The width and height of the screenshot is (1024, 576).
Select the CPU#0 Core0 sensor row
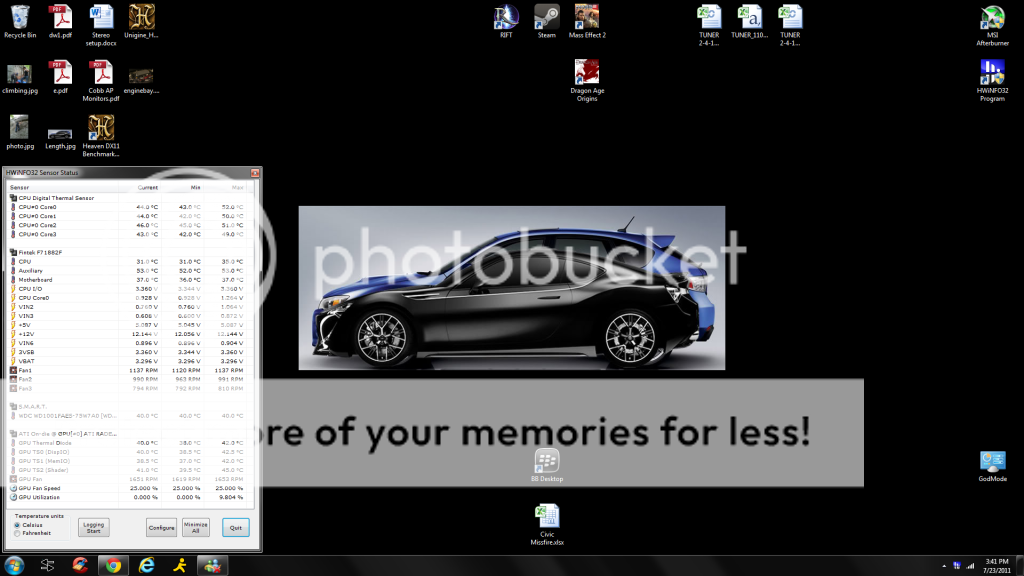click(x=127, y=207)
